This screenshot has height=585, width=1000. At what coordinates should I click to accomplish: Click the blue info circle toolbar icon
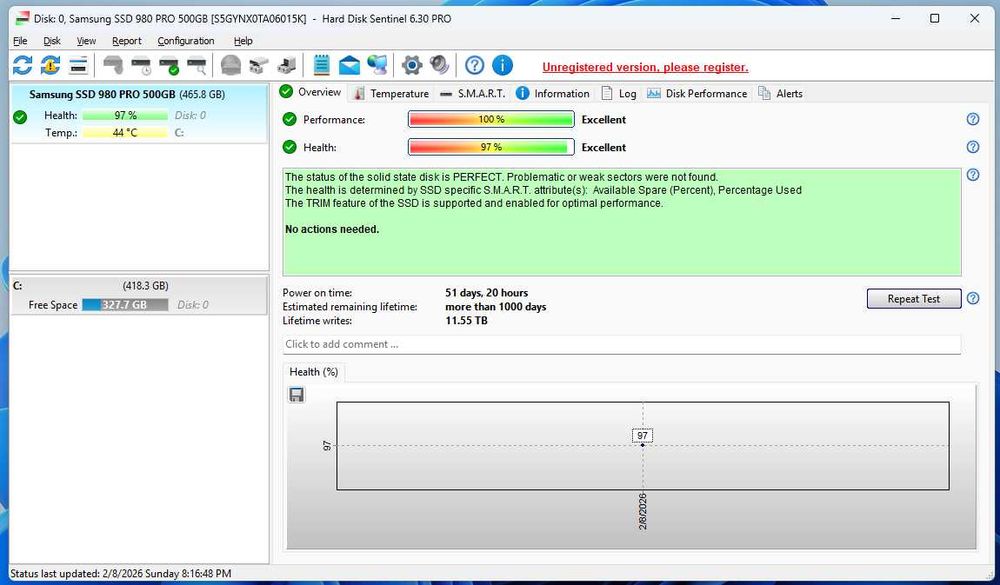coord(503,65)
